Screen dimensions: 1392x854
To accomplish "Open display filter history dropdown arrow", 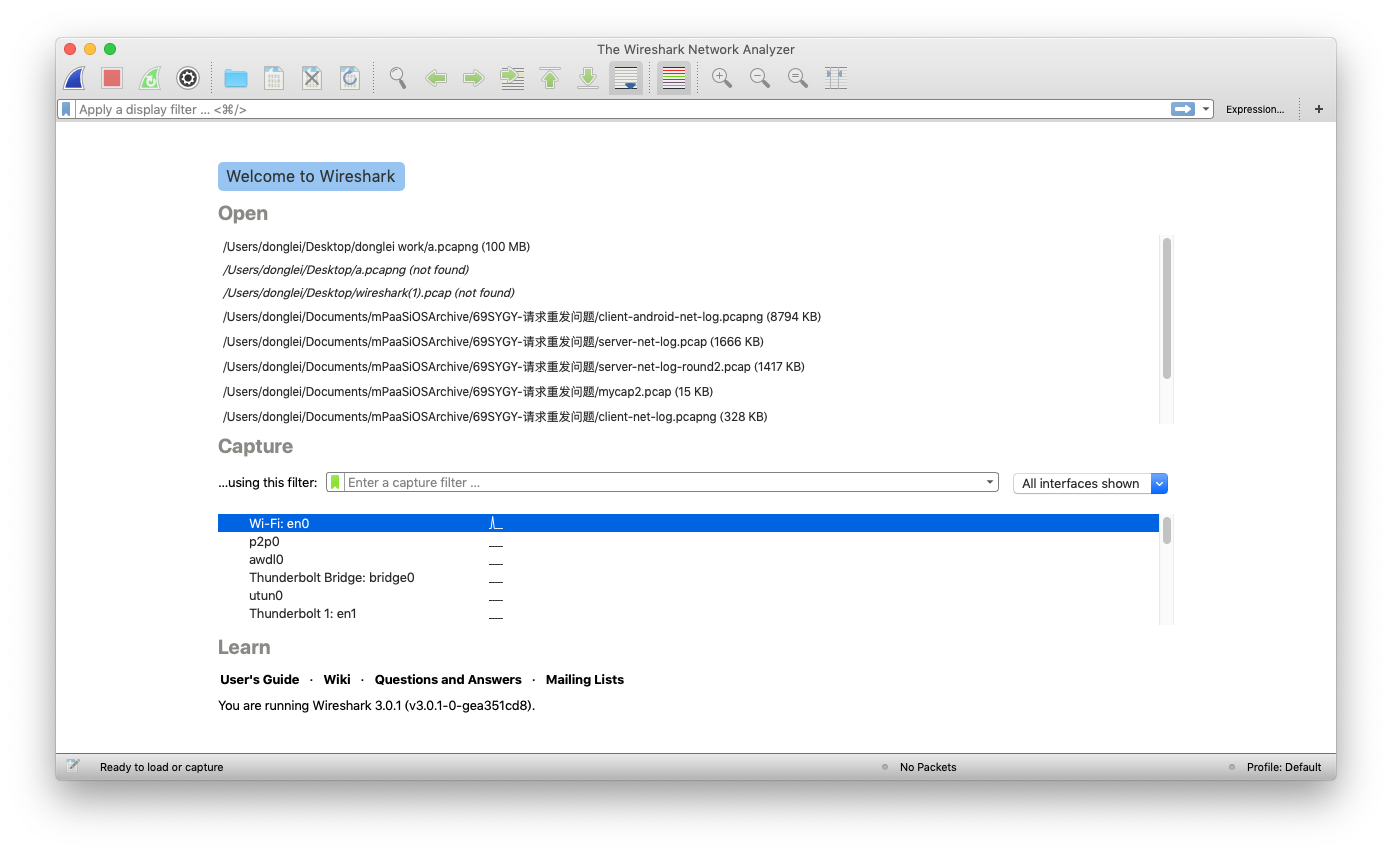I will [1206, 109].
